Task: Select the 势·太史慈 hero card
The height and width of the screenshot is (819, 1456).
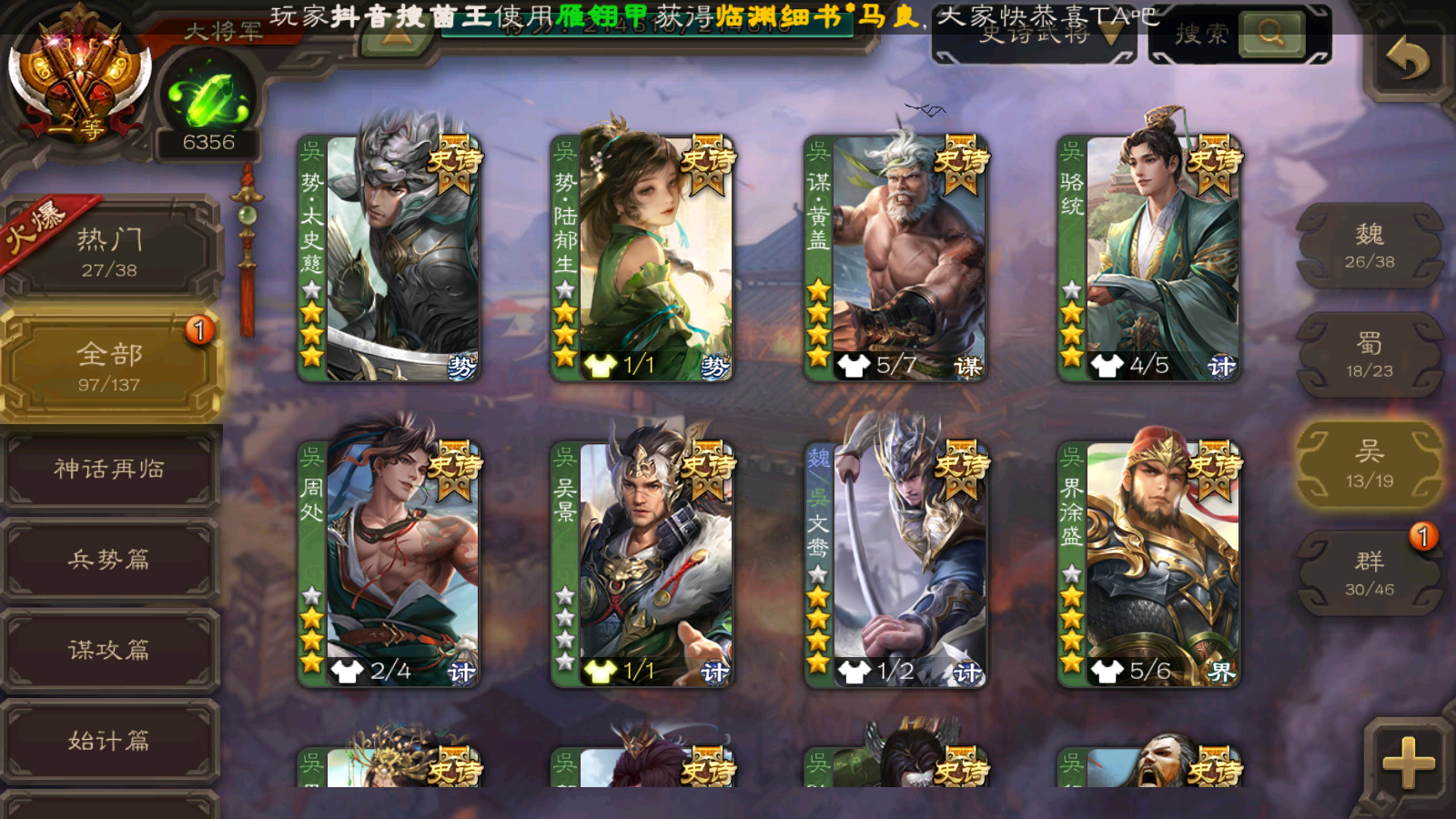Action: pyautogui.click(x=389, y=258)
